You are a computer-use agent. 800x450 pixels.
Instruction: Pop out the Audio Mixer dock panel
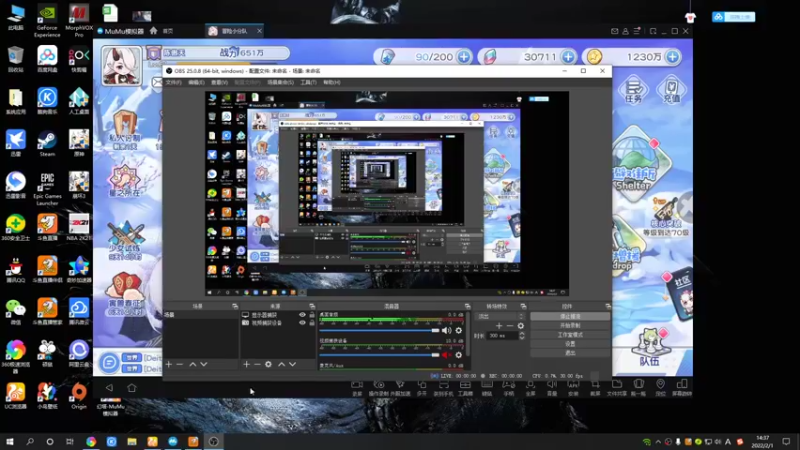467,306
